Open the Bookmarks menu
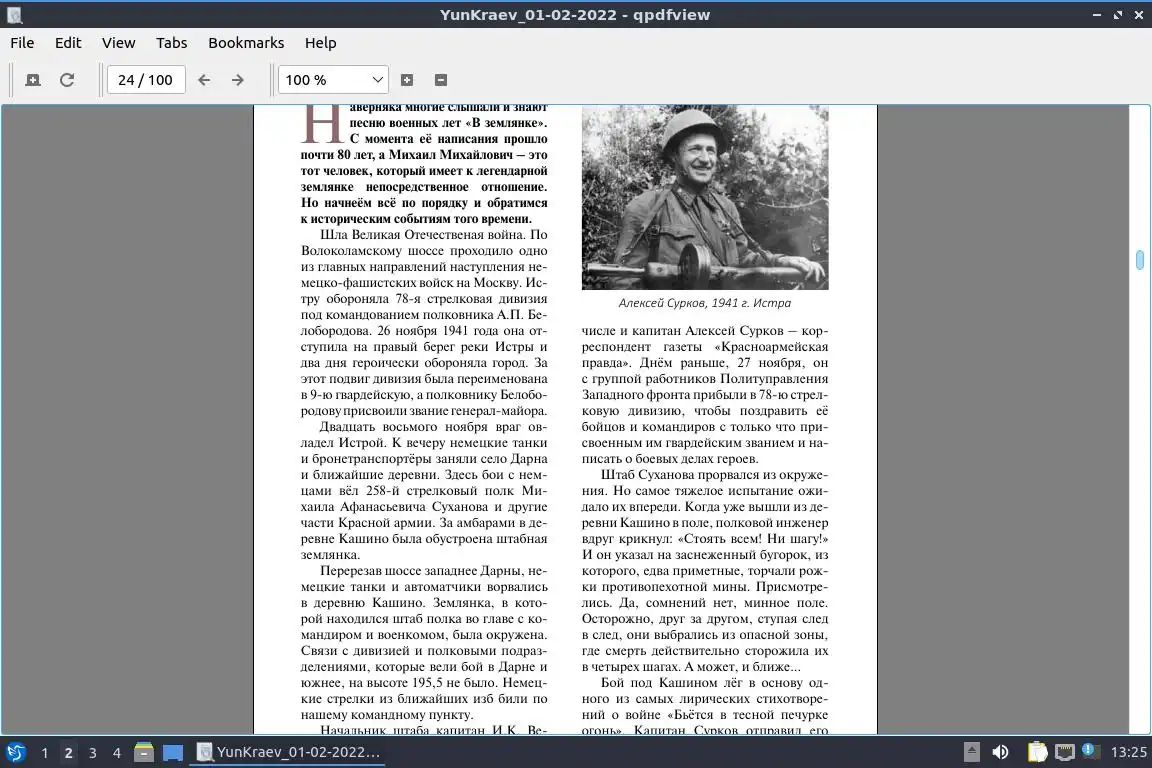 (x=246, y=43)
